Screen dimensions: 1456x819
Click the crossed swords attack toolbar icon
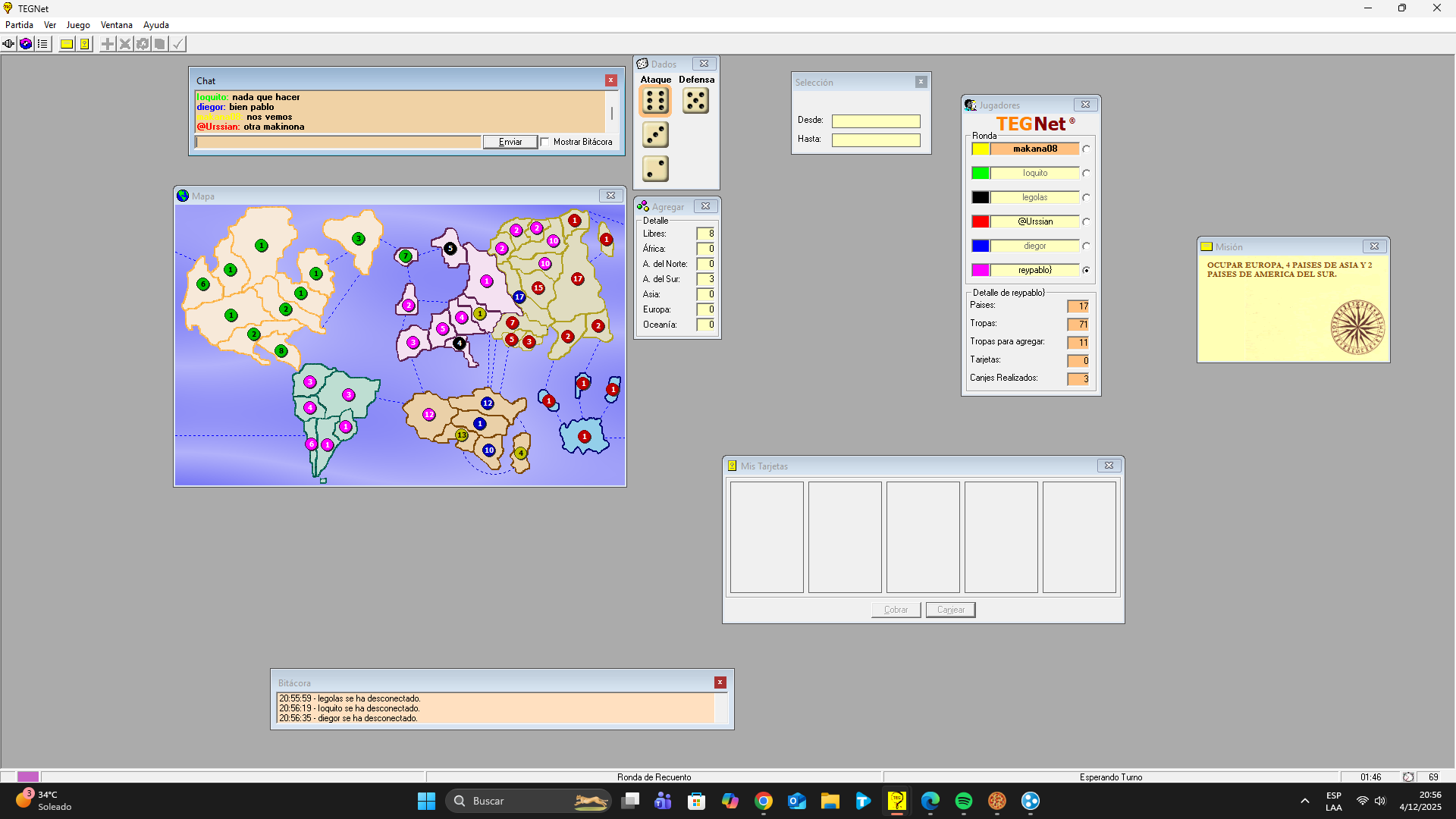pos(125,44)
